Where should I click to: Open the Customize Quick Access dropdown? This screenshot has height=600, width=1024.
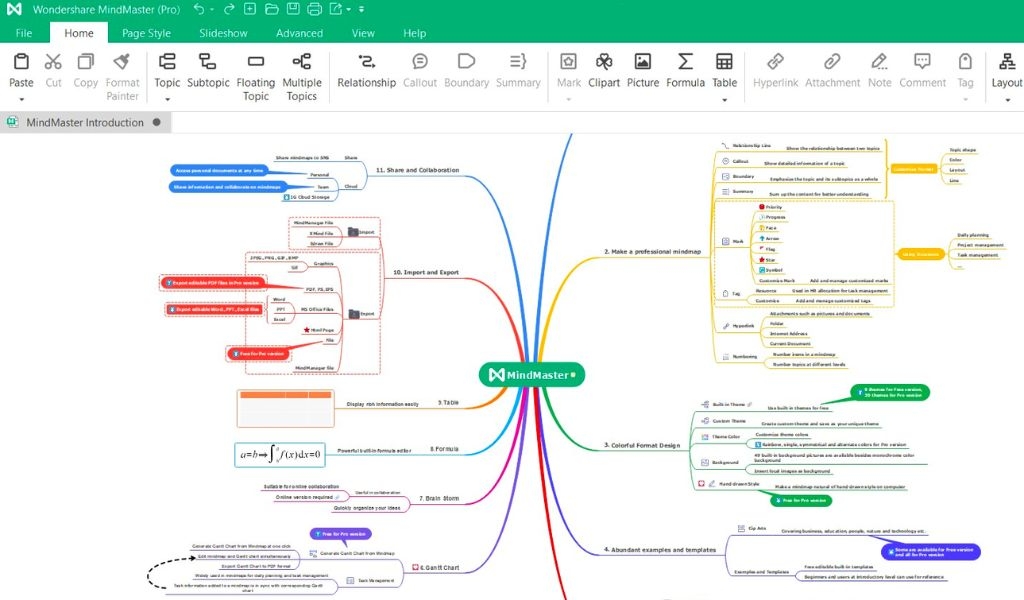[x=361, y=10]
